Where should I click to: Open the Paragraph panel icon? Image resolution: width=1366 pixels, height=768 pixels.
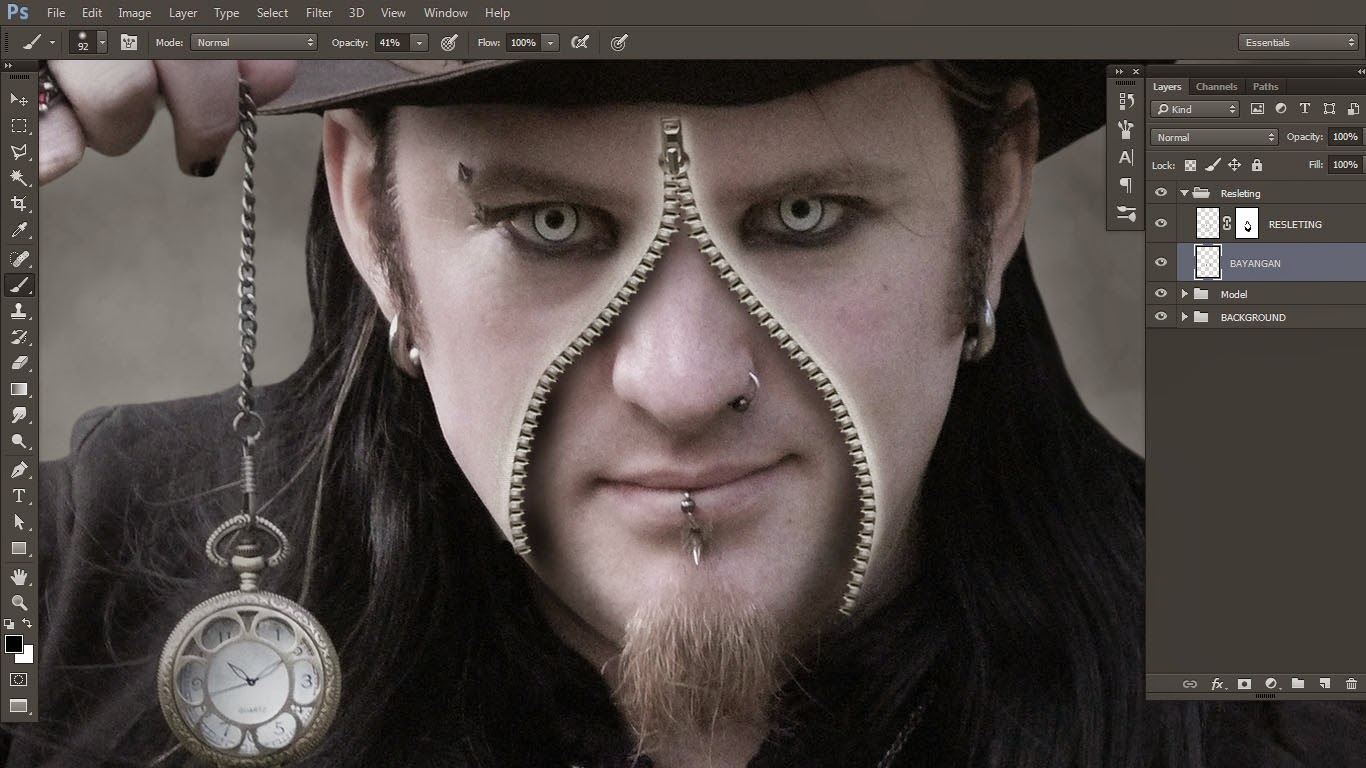click(x=1126, y=185)
